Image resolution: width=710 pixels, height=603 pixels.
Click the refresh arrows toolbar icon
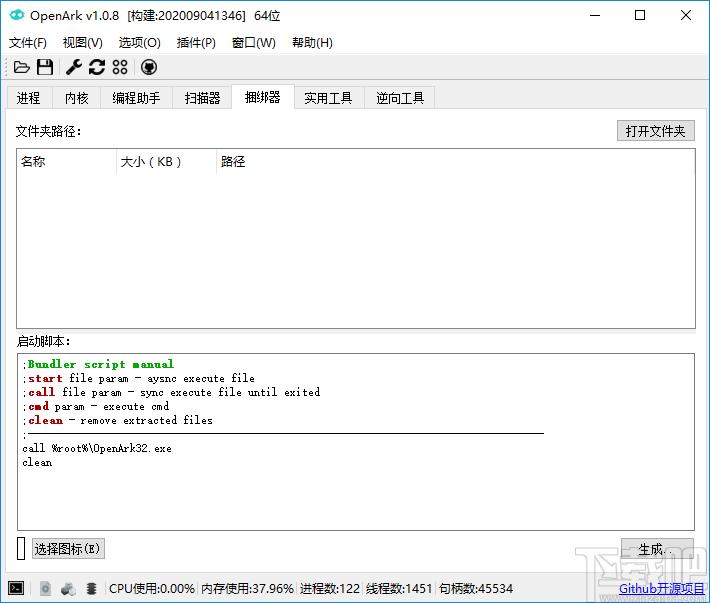click(x=97, y=67)
